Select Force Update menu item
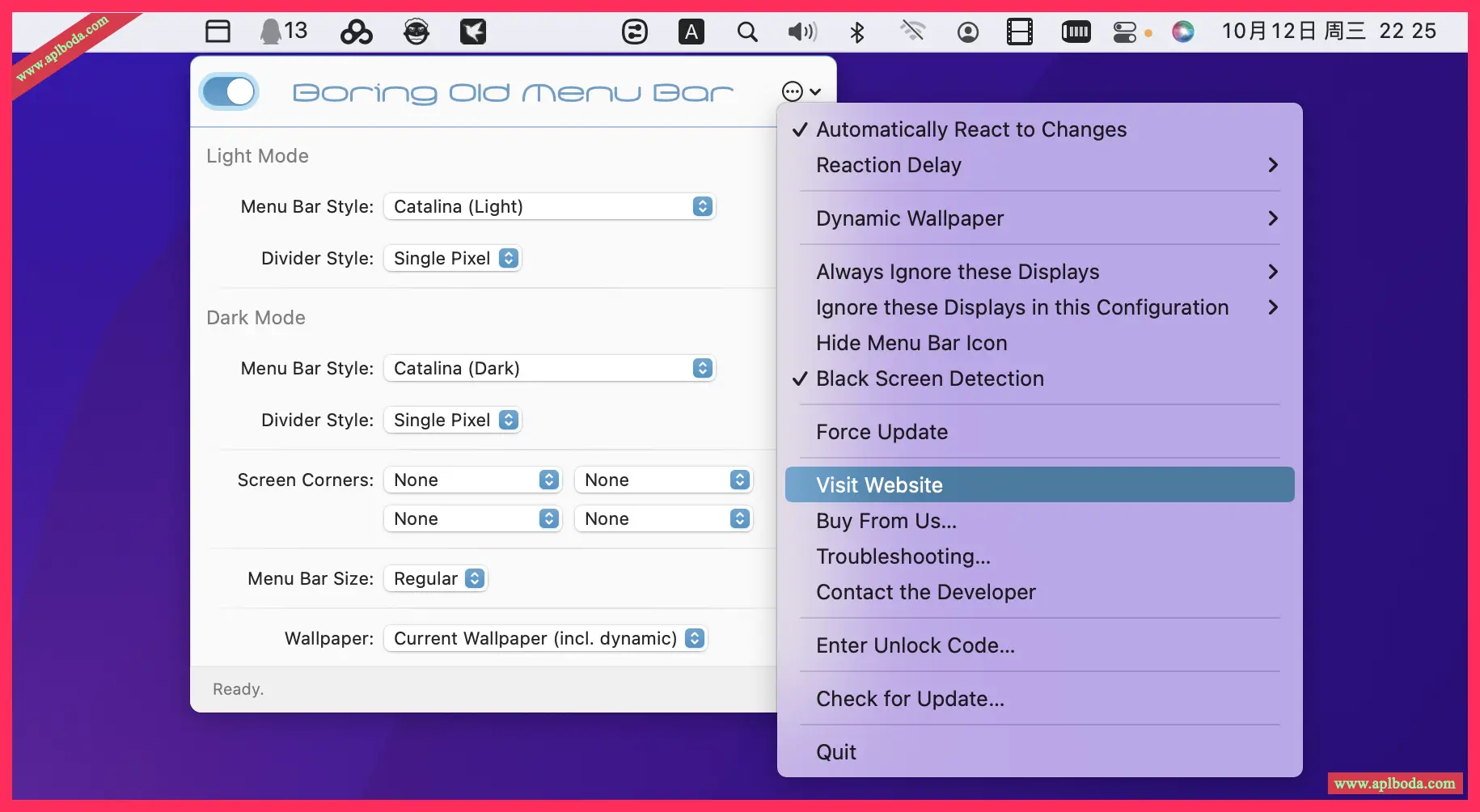The height and width of the screenshot is (812, 1480). click(x=1040, y=432)
